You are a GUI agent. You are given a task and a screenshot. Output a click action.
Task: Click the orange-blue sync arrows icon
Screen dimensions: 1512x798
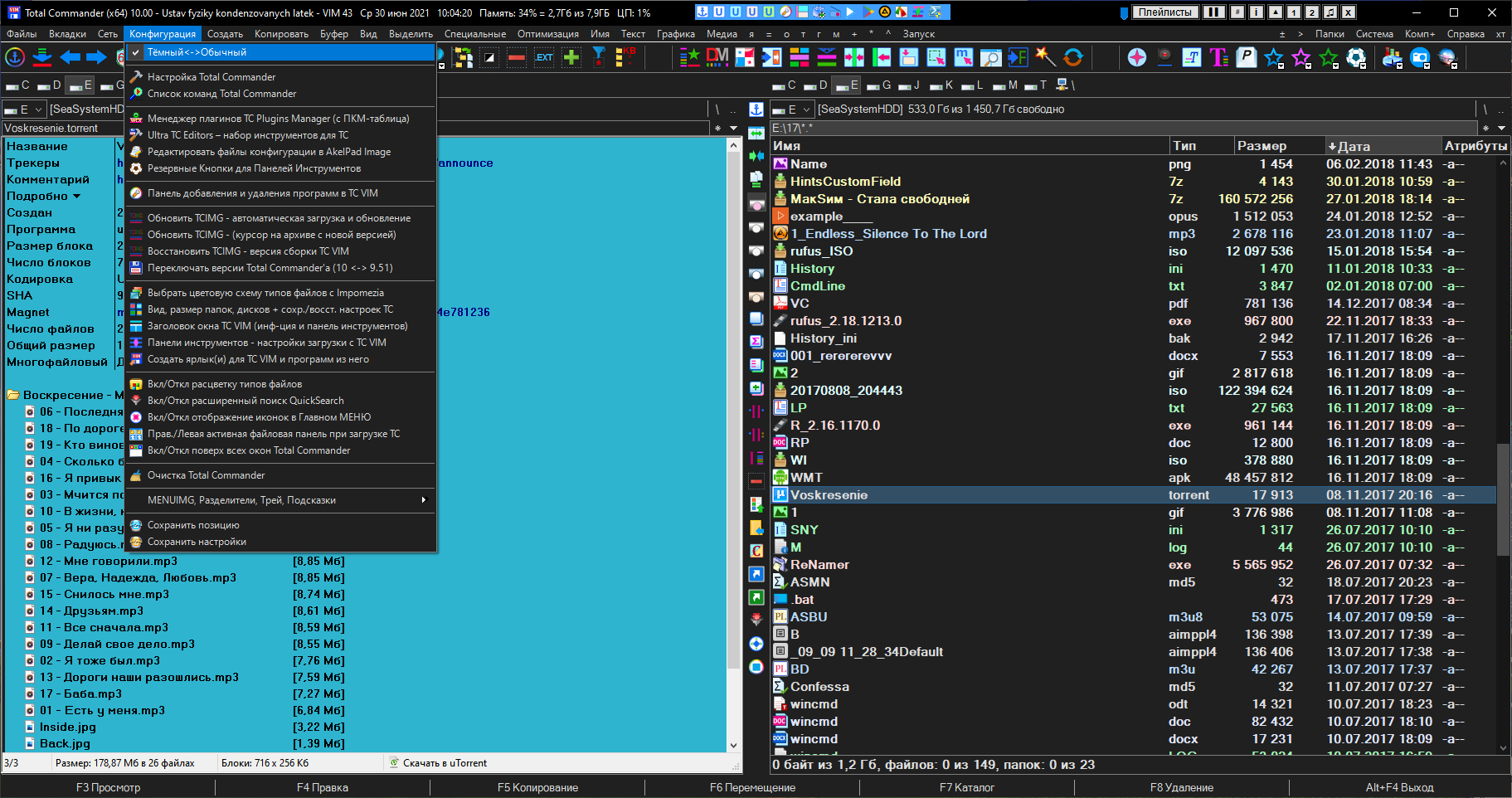click(x=1073, y=57)
